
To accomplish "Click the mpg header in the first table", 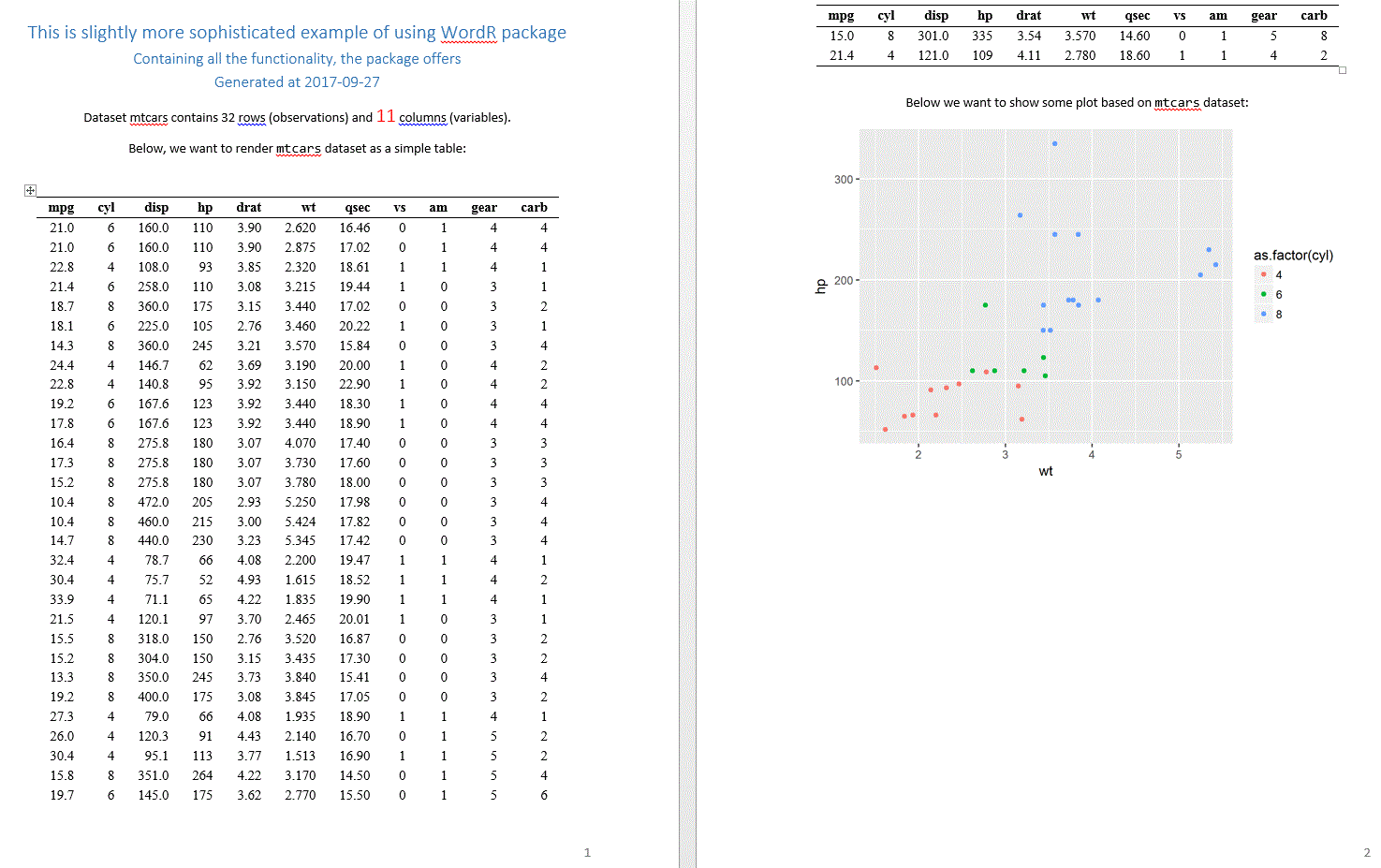I will tap(61, 208).
